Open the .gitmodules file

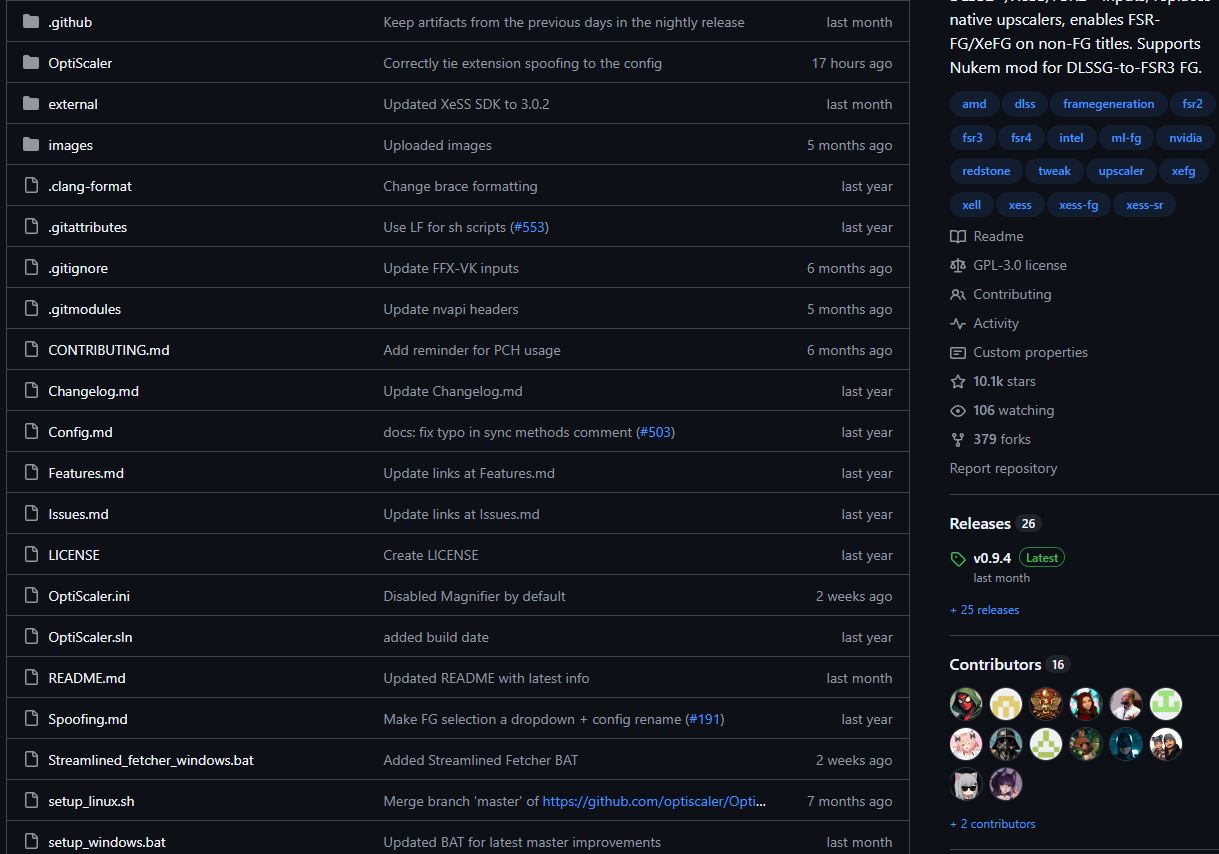coord(85,309)
